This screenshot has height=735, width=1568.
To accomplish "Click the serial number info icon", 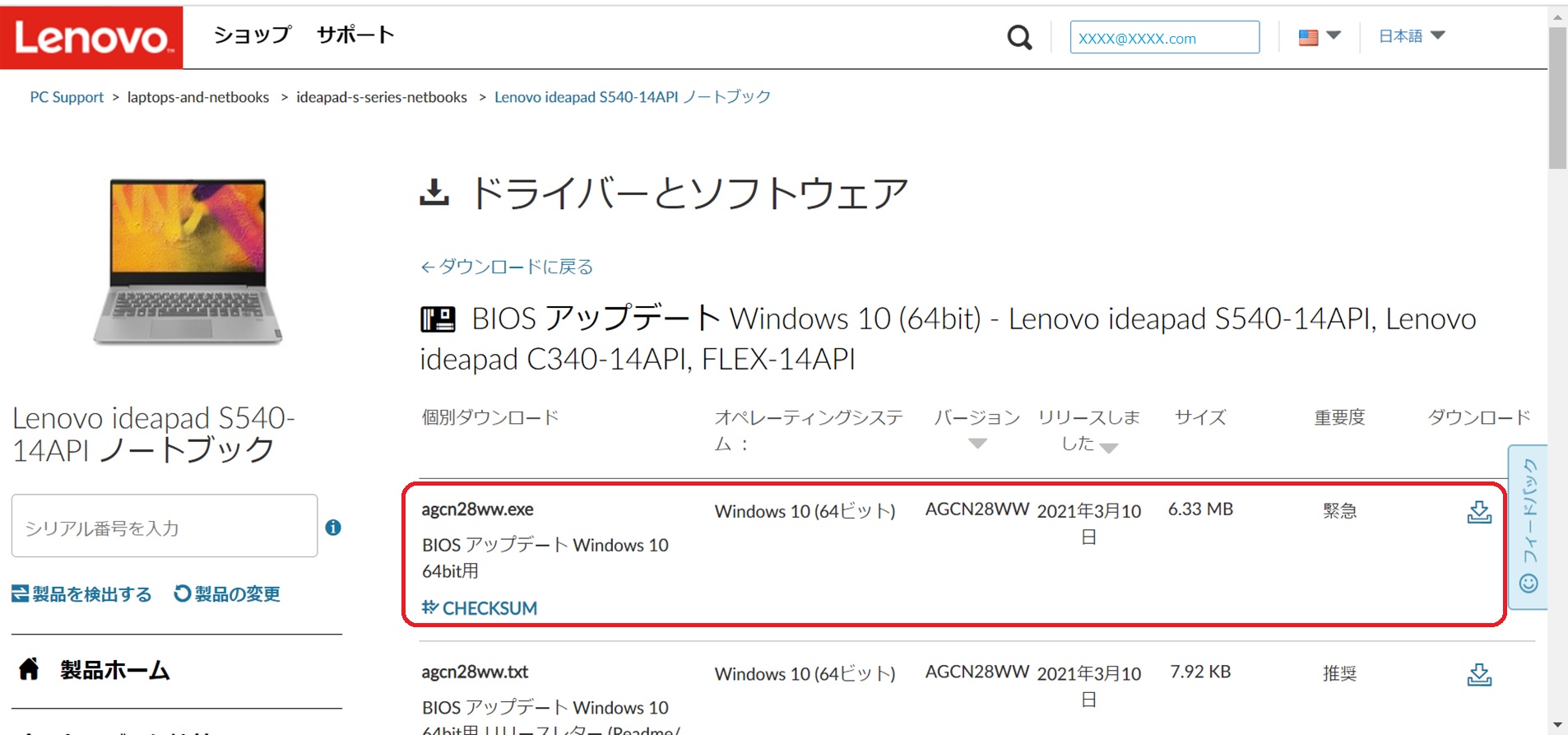I will [333, 528].
